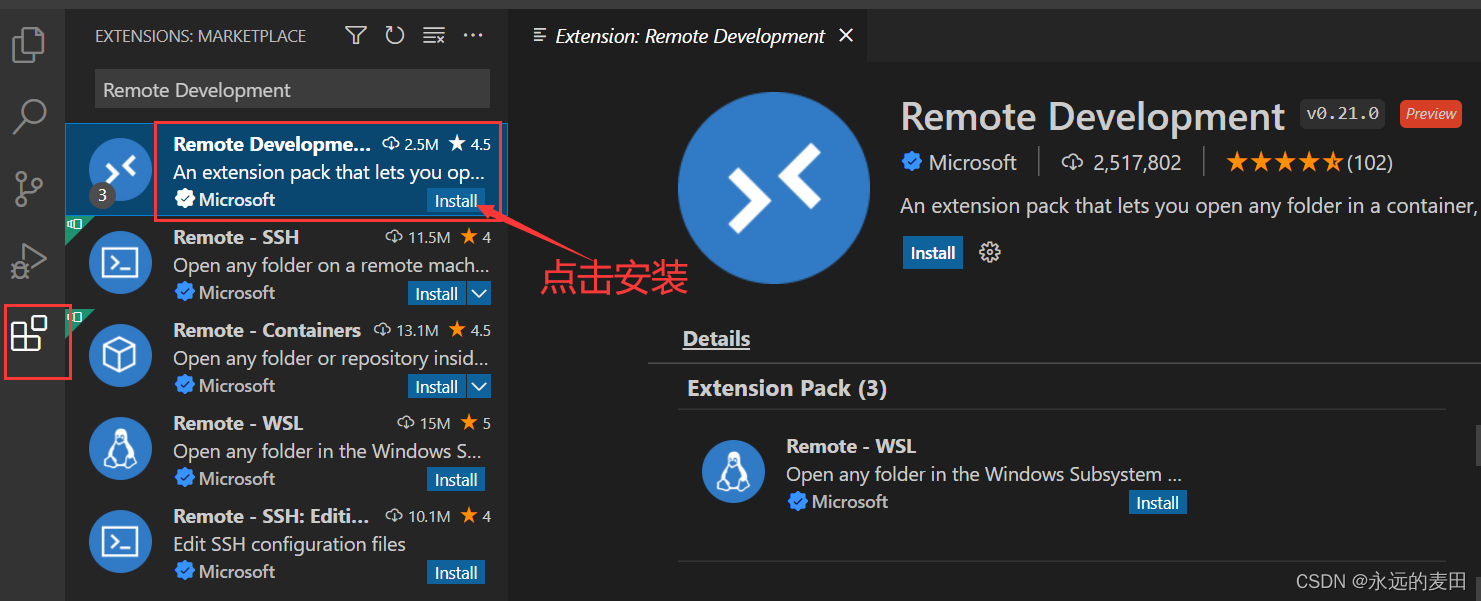Viewport: 1481px width, 601px height.
Task: Select Remote - SSH: Editing list entry title
Action: 271,516
